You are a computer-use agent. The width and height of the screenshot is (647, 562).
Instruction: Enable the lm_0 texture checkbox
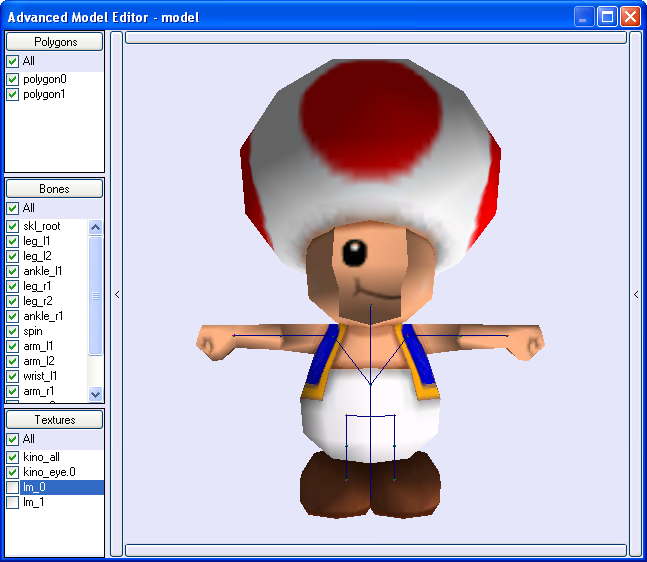coord(12,487)
